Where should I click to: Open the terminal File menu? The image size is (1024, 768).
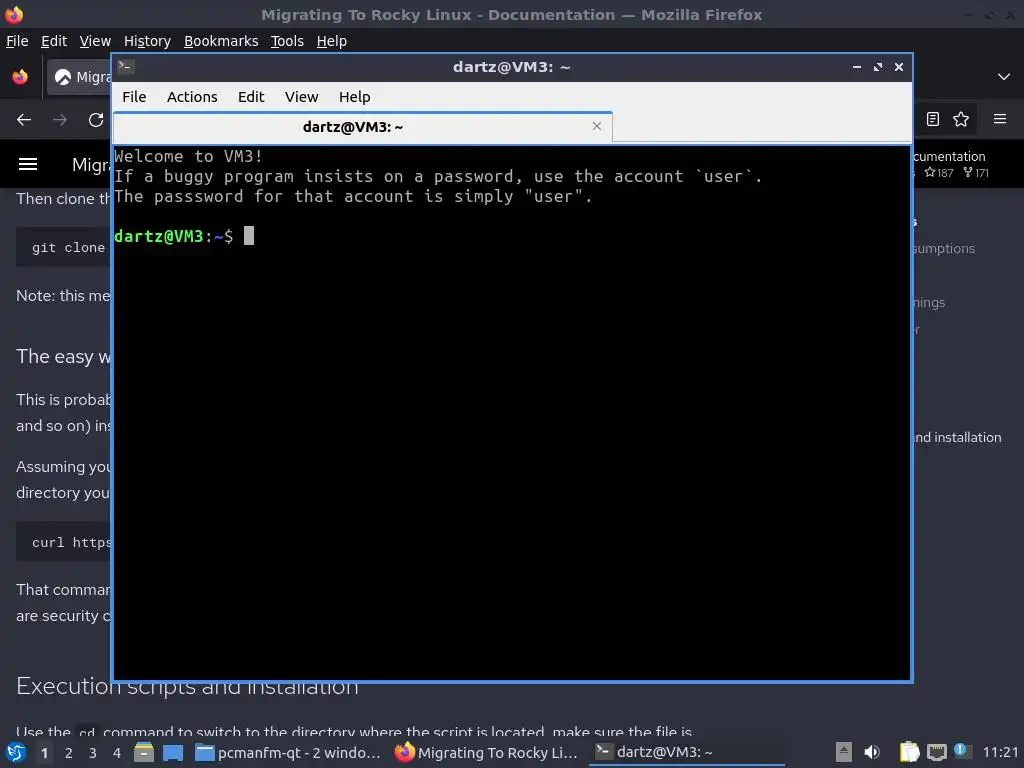point(134,97)
